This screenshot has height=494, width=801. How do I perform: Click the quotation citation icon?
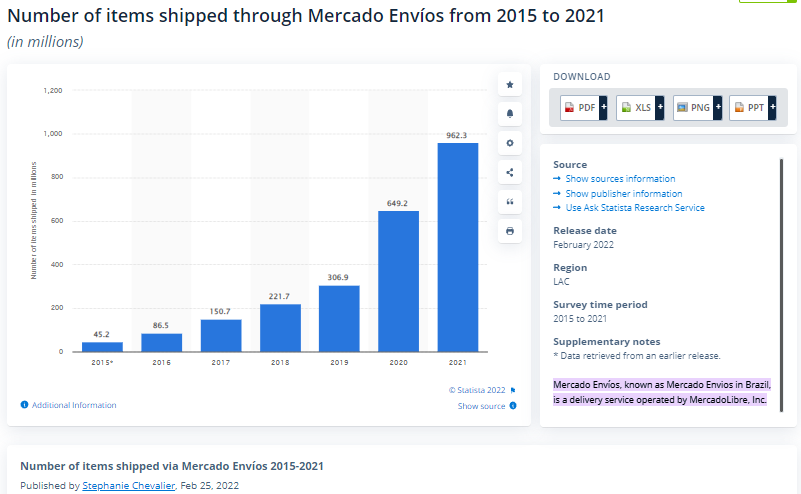pos(510,201)
